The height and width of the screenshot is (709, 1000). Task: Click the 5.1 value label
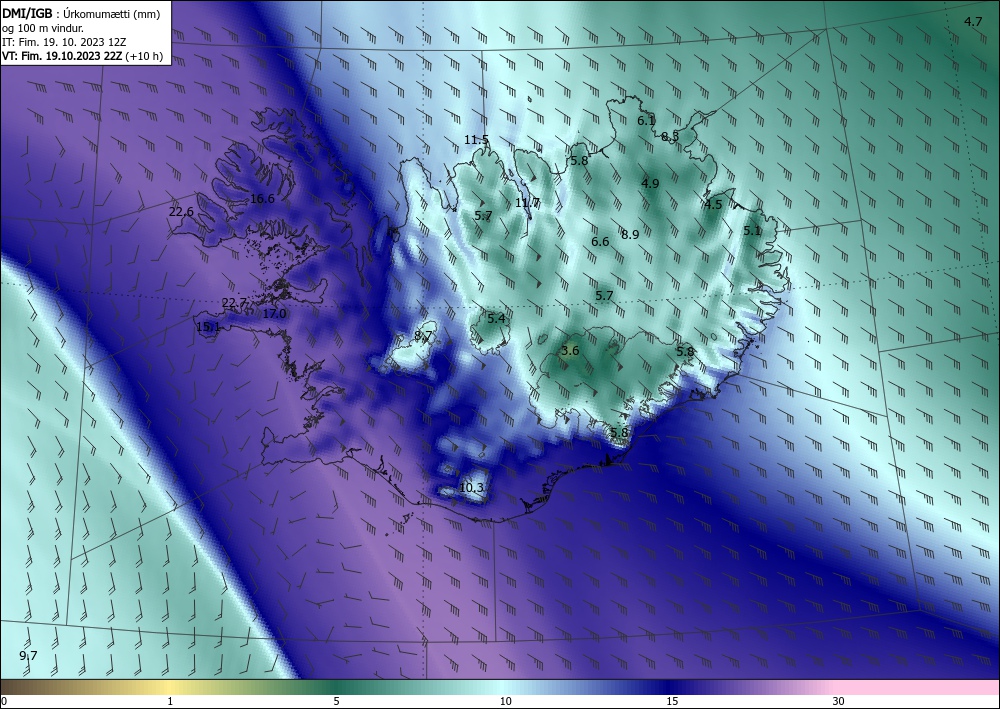752,231
